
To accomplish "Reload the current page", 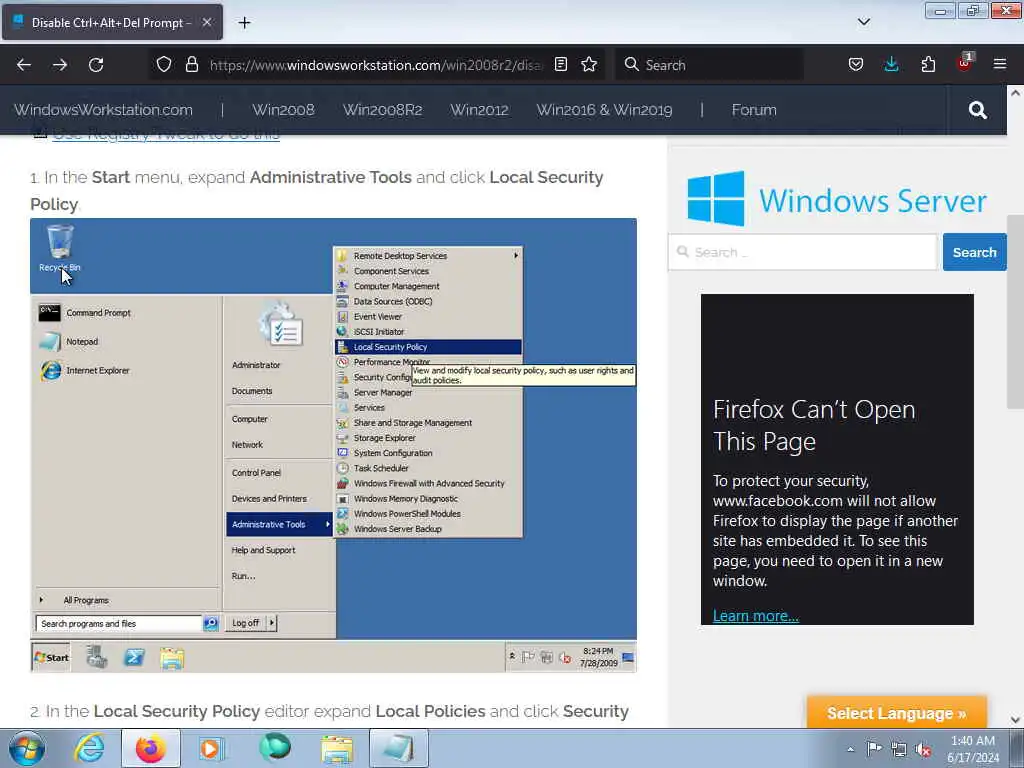I will point(96,65).
